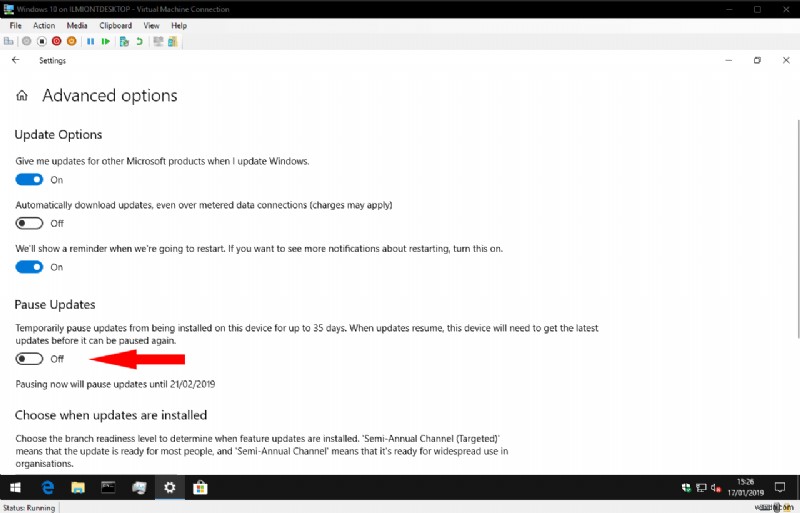Click the 'Update Options' heading
This screenshot has height=513, width=800.
[x=58, y=135]
